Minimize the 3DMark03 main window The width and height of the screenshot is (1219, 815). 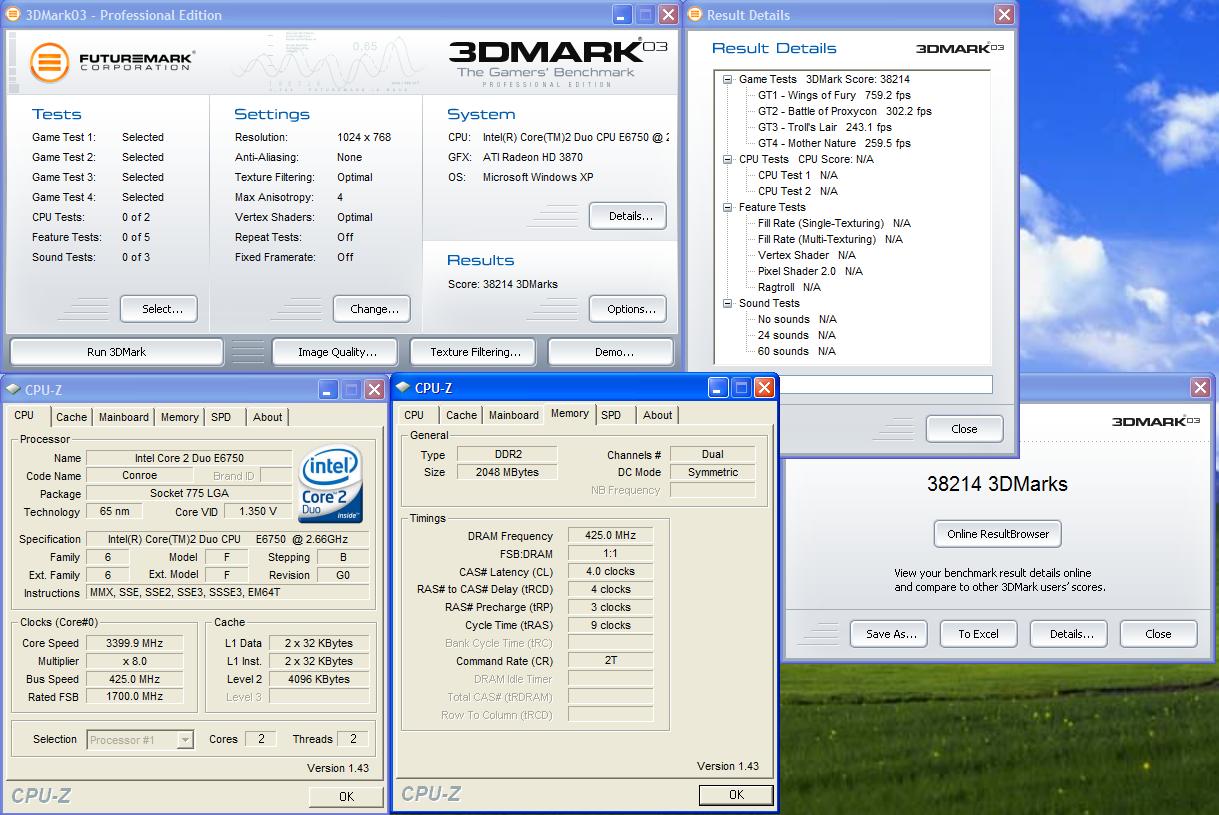tap(622, 15)
